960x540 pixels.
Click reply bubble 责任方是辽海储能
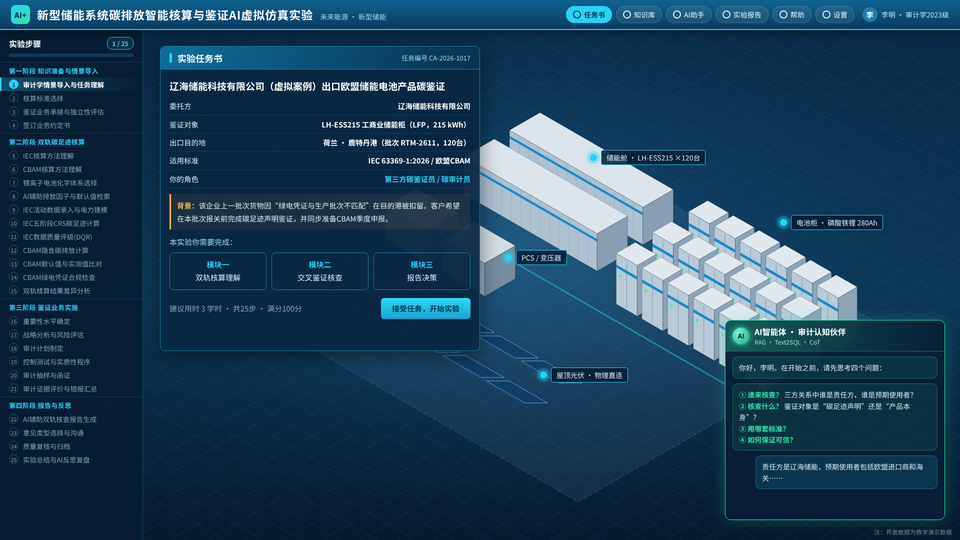point(846,472)
